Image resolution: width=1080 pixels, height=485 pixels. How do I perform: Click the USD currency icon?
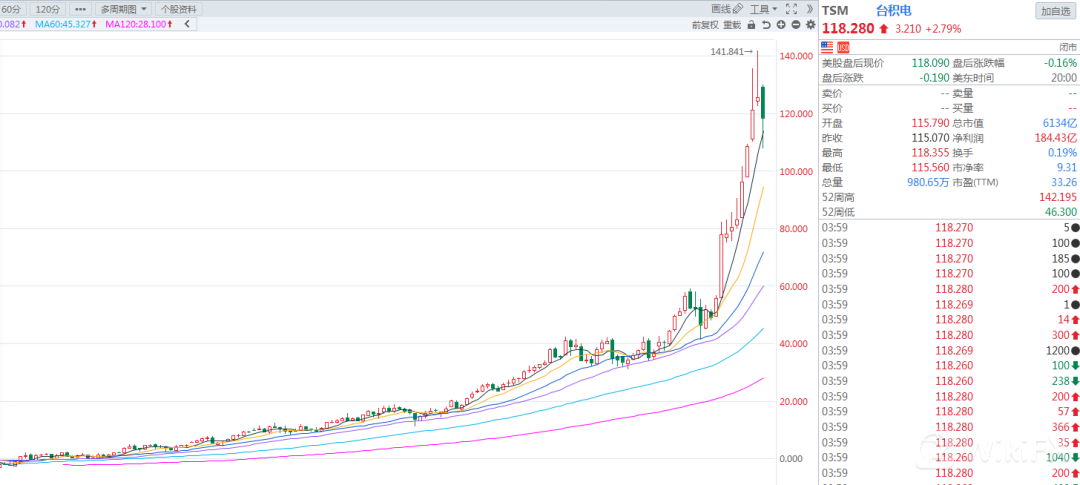pyautogui.click(x=843, y=47)
